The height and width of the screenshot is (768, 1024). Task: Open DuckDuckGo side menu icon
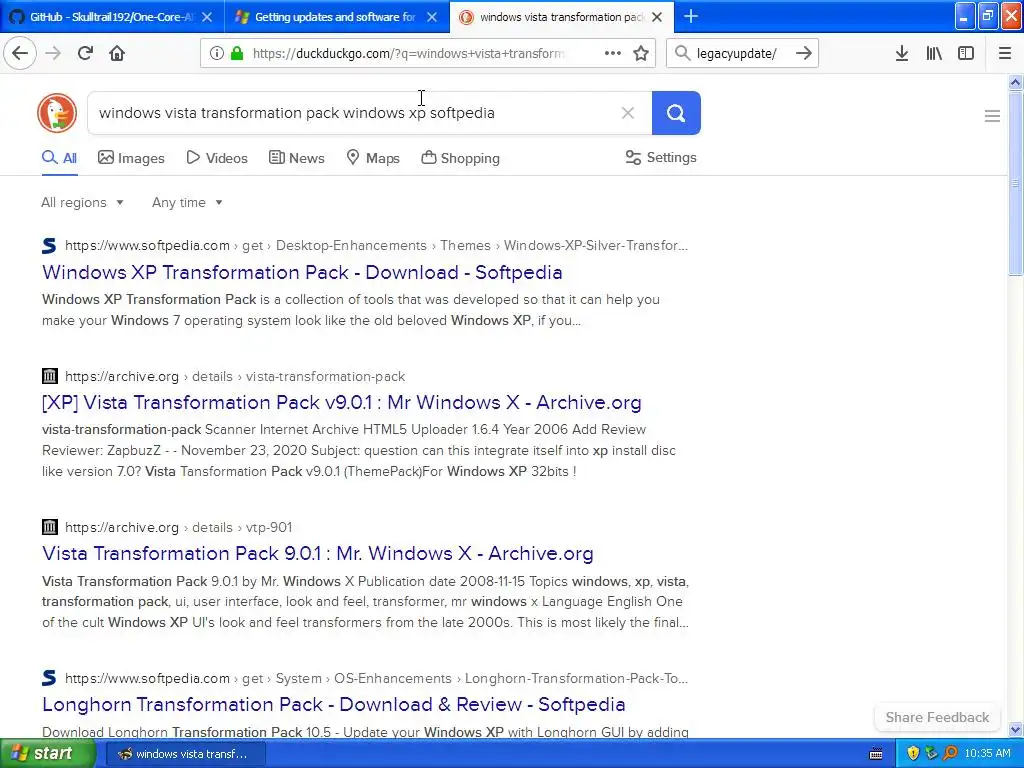[992, 116]
